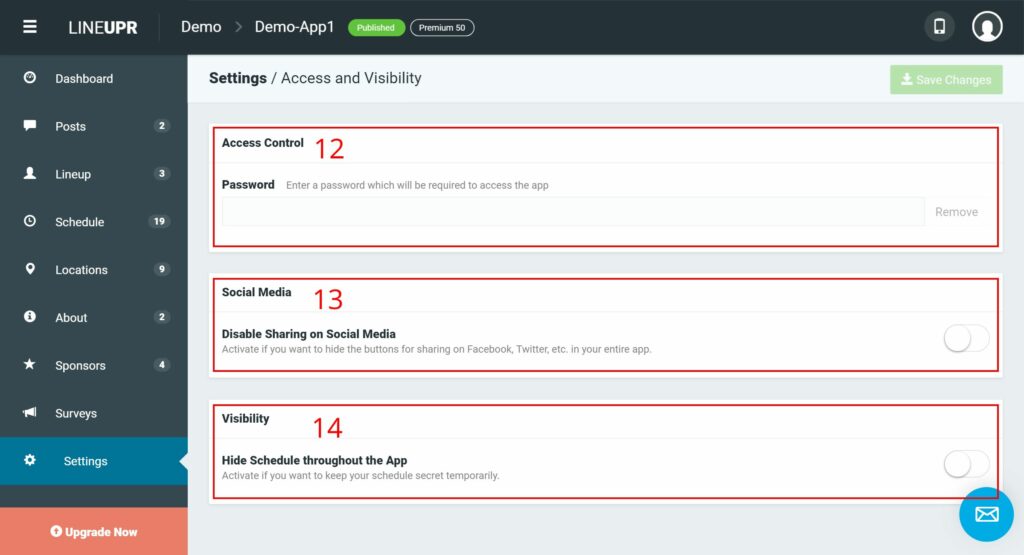The image size is (1024, 555).
Task: Click the Locations pin icon
Action: coord(29,269)
